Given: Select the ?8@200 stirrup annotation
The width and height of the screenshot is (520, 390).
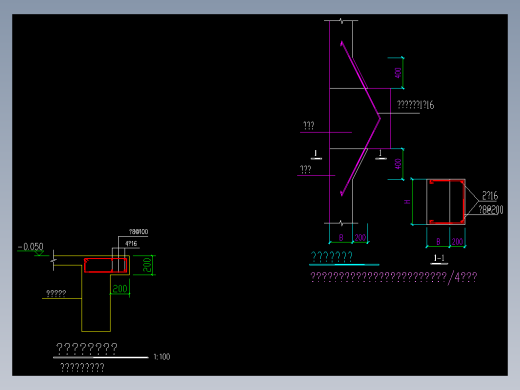Looking at the screenshot, I should [x=491, y=210].
